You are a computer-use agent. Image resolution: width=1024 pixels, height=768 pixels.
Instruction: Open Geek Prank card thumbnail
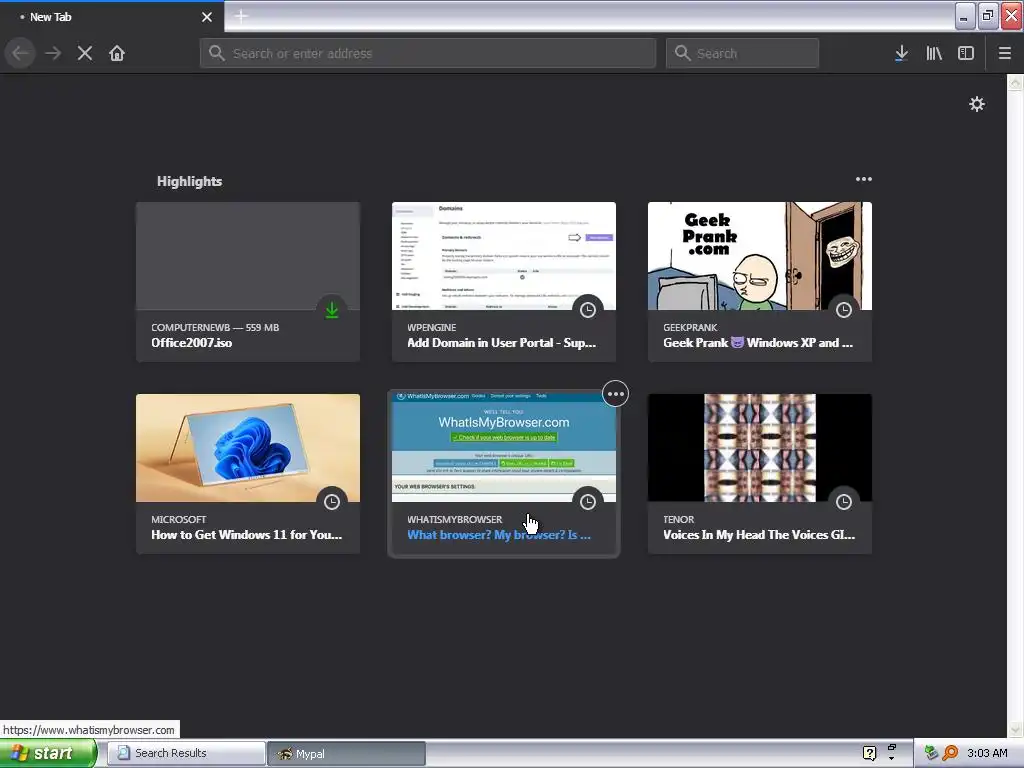click(x=760, y=256)
